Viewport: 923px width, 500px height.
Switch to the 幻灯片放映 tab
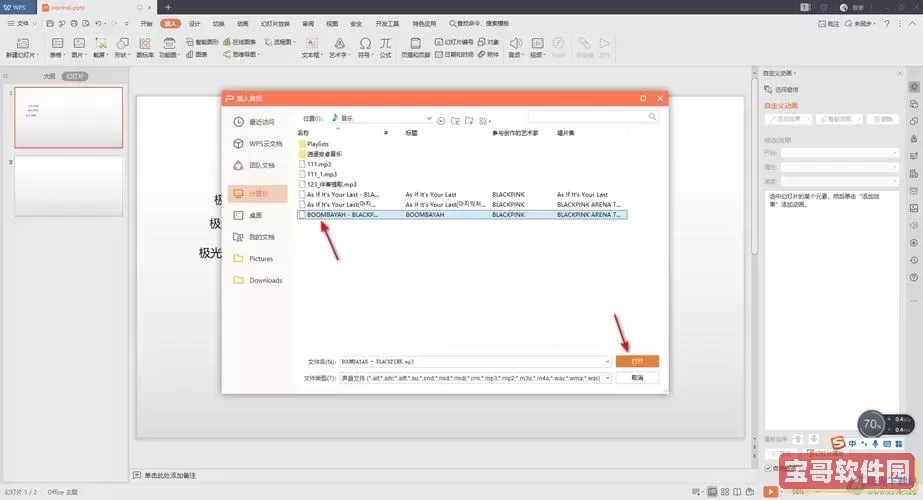[275, 24]
